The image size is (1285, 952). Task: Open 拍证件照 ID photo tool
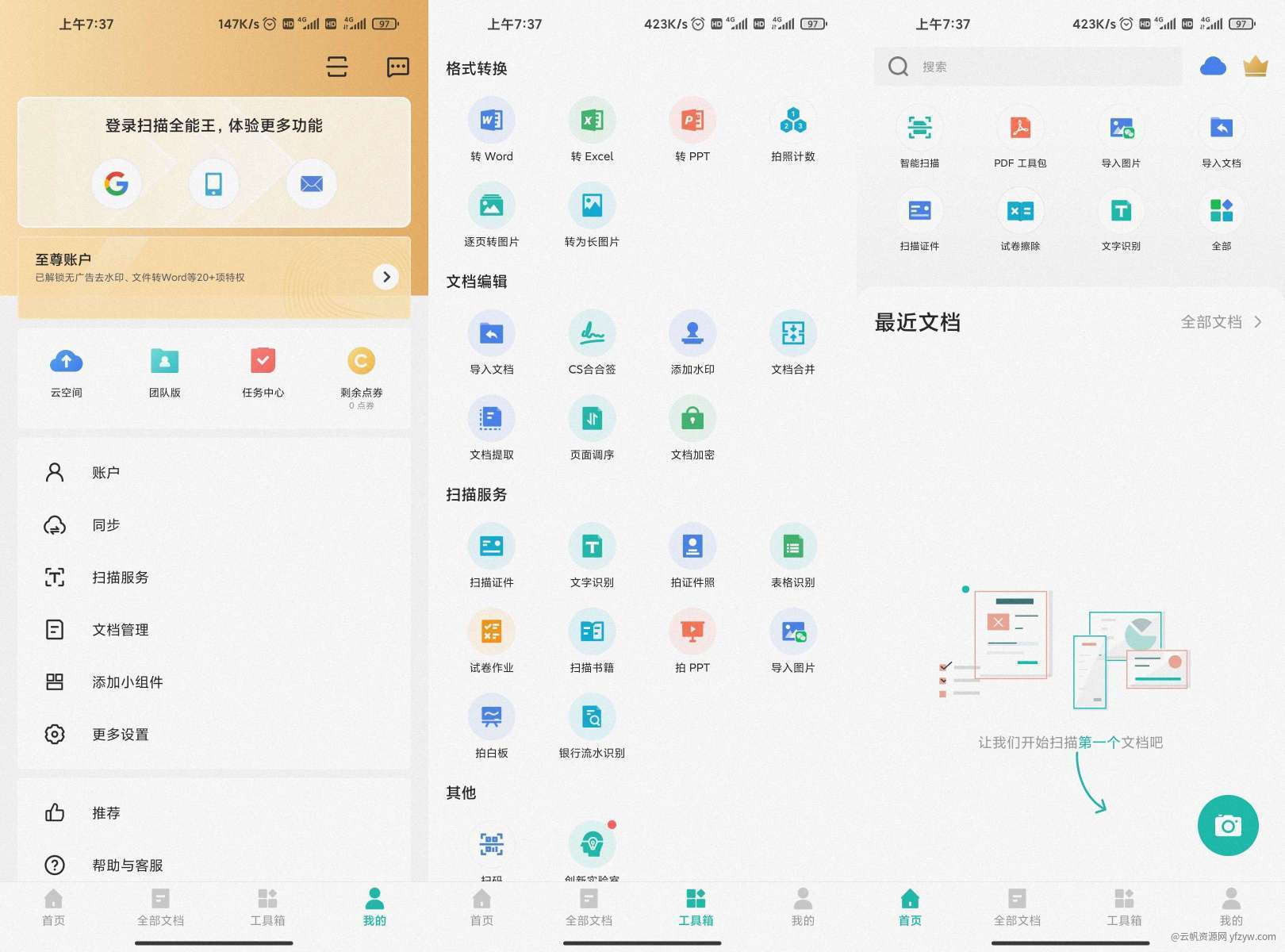point(692,556)
